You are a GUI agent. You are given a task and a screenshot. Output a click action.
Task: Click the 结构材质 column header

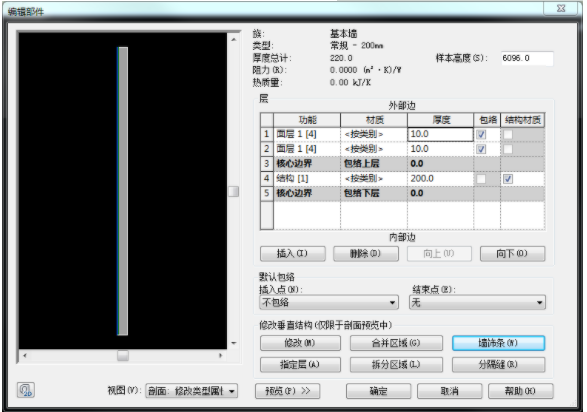tap(523, 120)
